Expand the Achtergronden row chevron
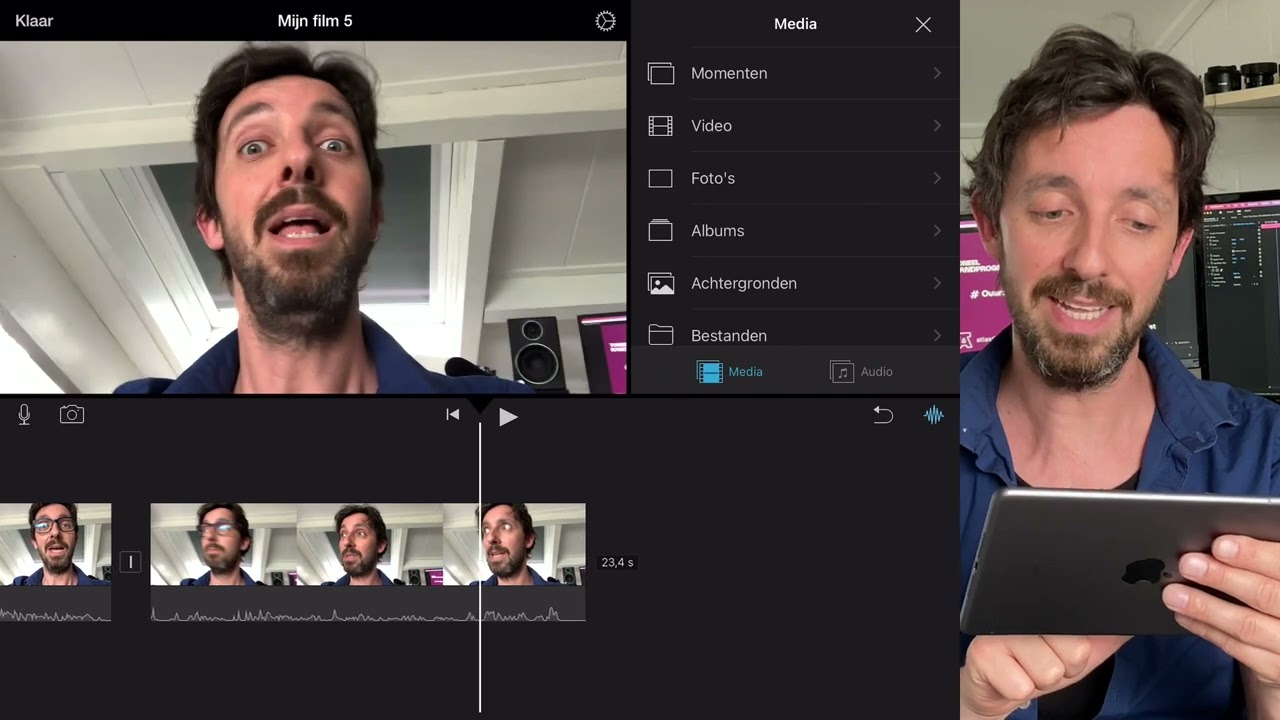The width and height of the screenshot is (1280, 720). 937,283
